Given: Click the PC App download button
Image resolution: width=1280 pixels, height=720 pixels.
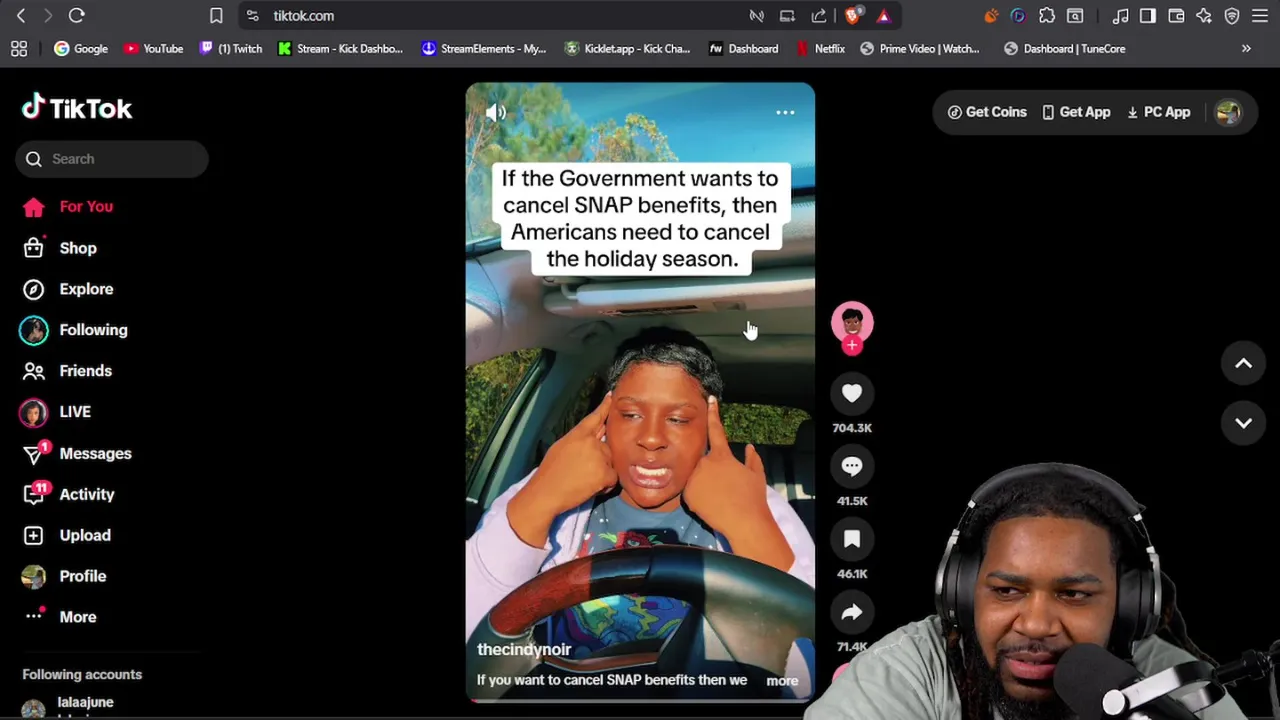Looking at the screenshot, I should (x=1158, y=112).
